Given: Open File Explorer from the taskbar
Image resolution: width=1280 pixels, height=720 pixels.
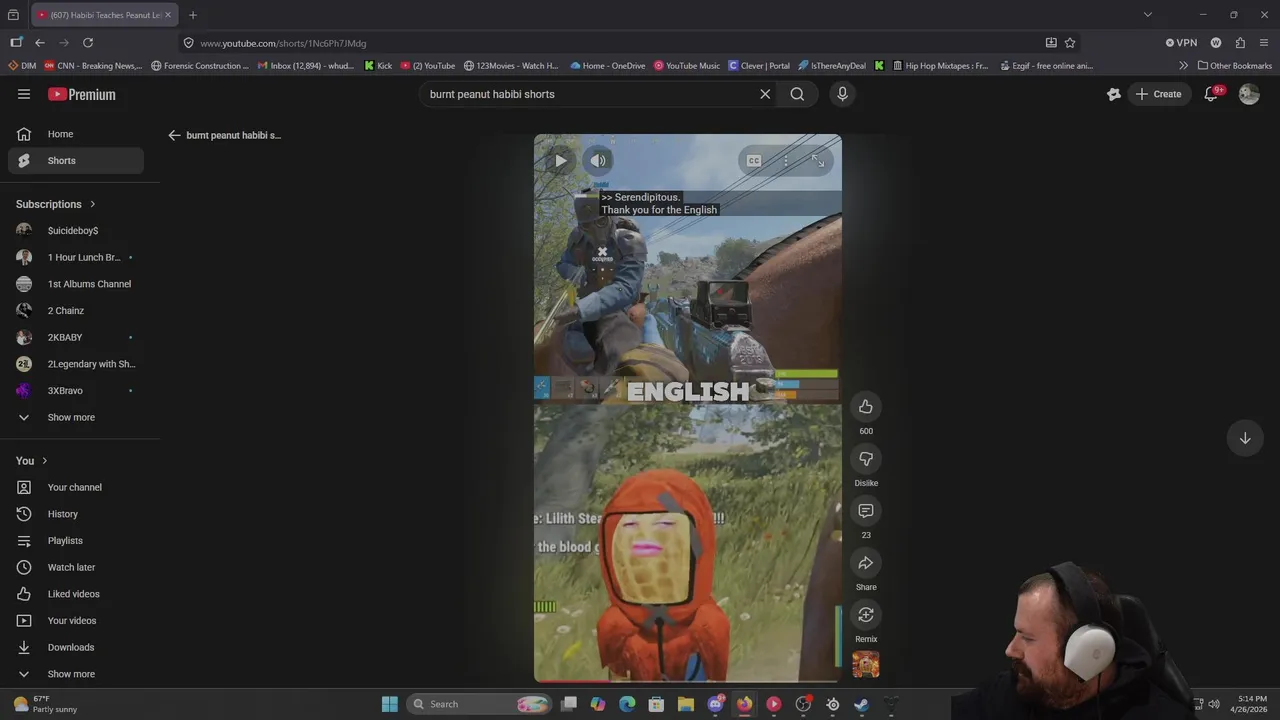Looking at the screenshot, I should 686,704.
